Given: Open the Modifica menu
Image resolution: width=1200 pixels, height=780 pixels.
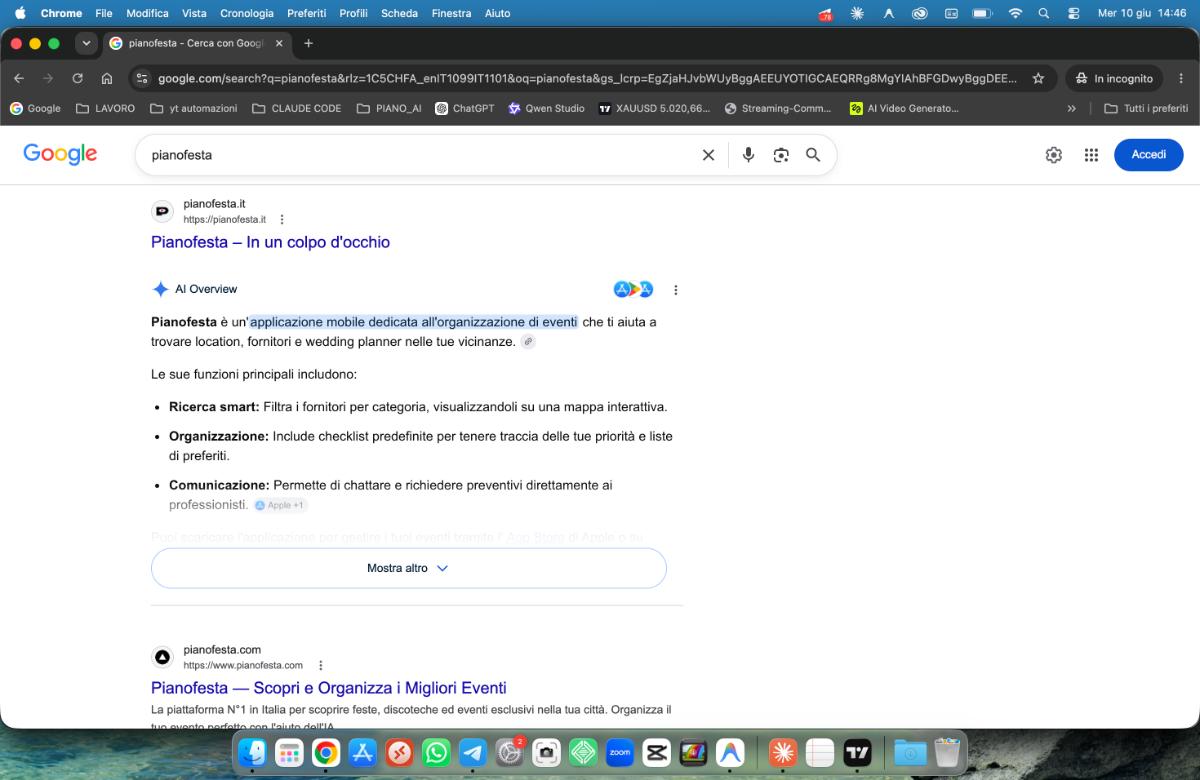Looking at the screenshot, I should [x=147, y=13].
